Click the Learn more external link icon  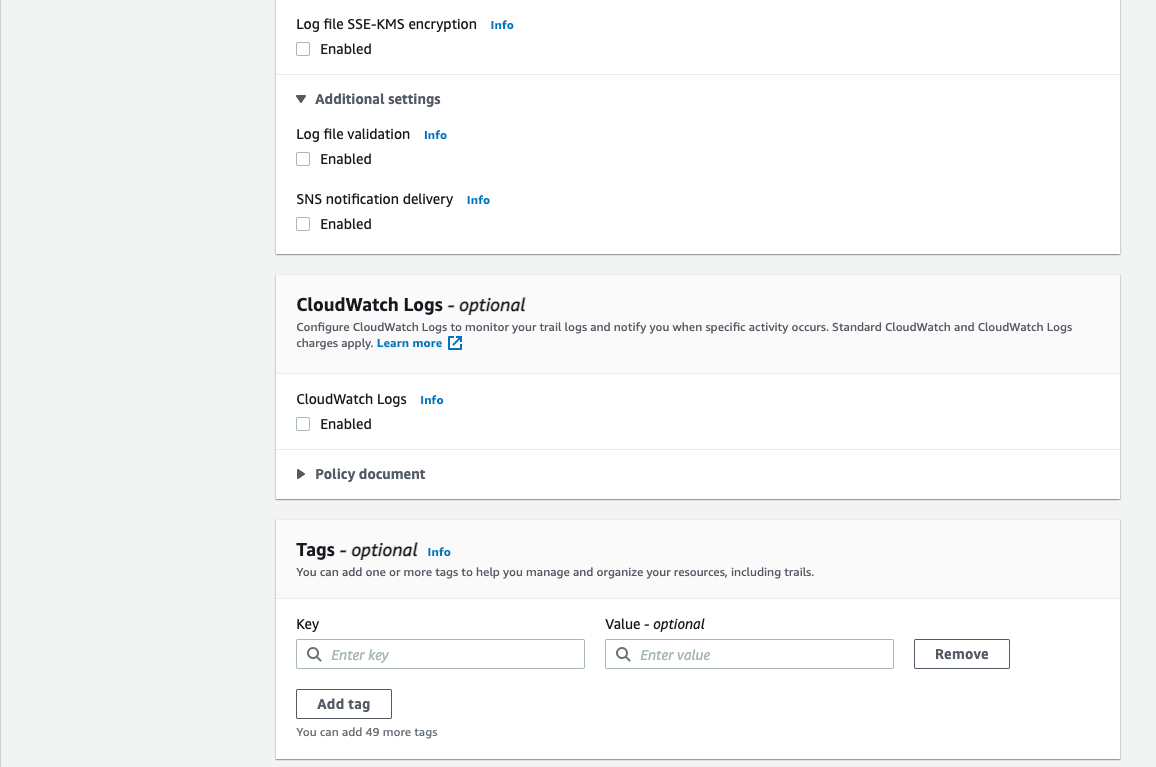pyautogui.click(x=455, y=343)
